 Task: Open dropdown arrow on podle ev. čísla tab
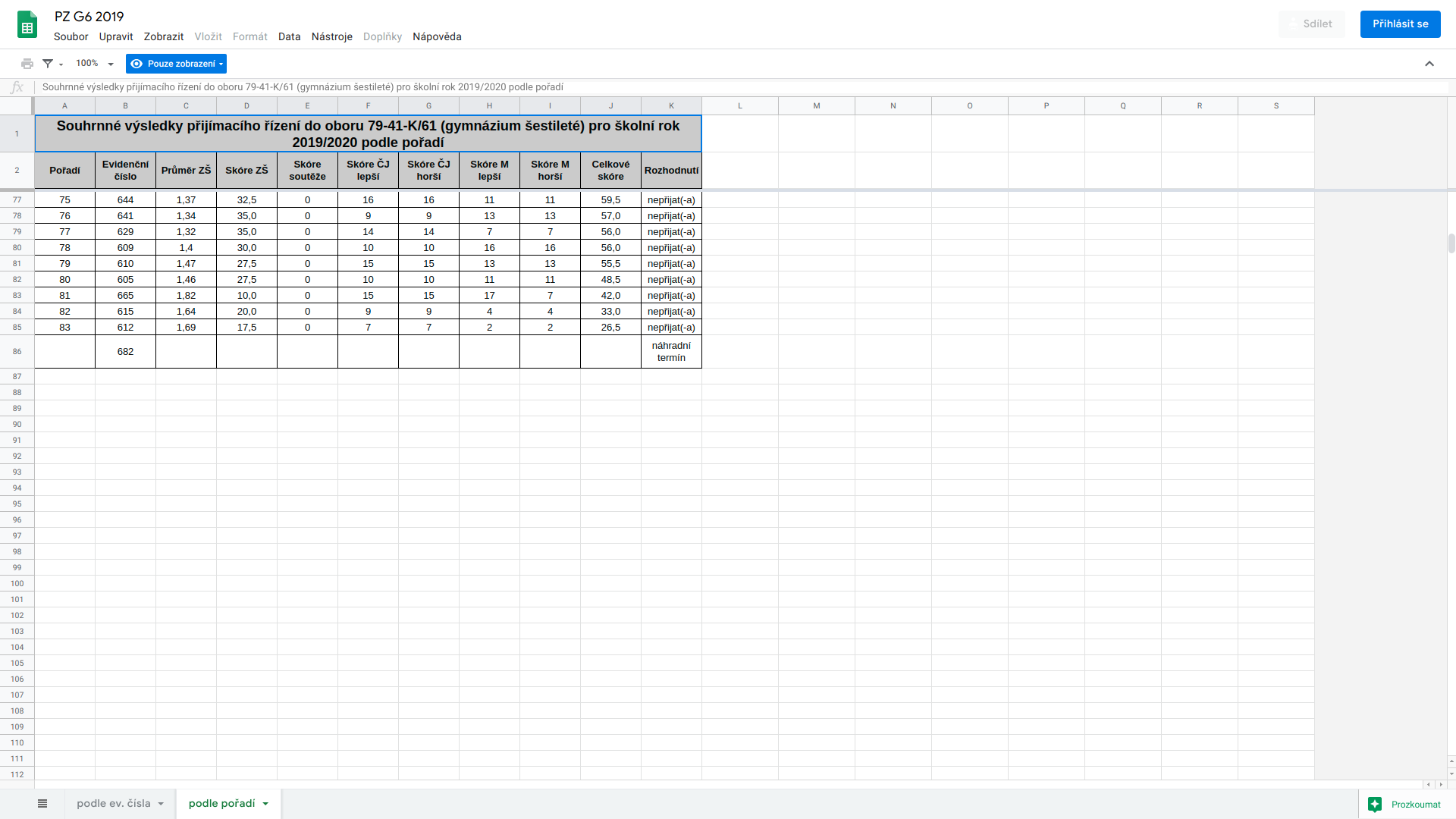tap(161, 804)
